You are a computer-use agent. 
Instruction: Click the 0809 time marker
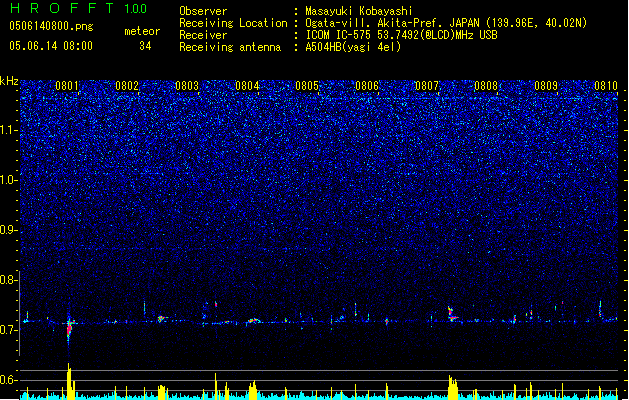546,86
